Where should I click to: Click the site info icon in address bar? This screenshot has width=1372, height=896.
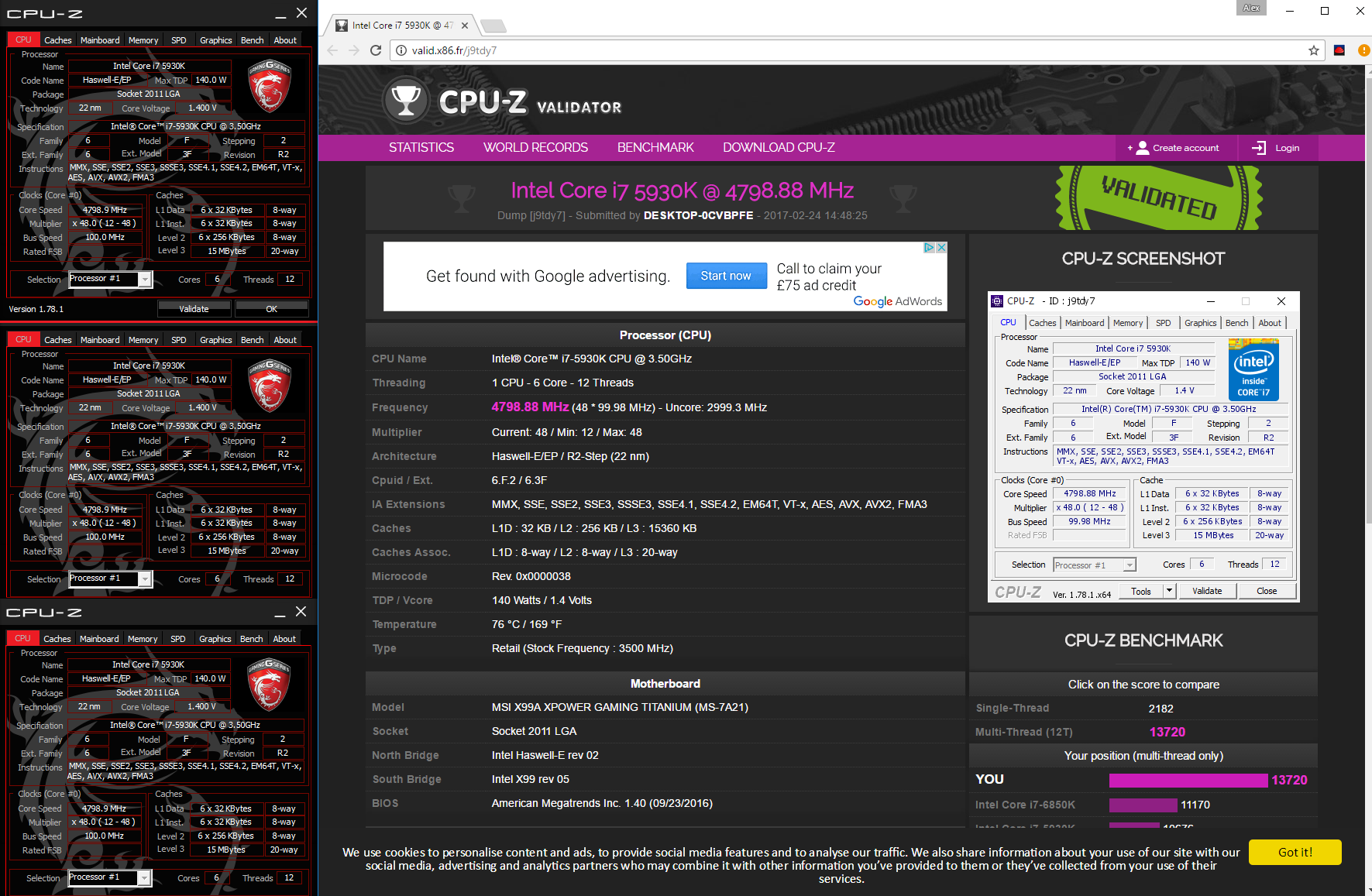pyautogui.click(x=401, y=50)
